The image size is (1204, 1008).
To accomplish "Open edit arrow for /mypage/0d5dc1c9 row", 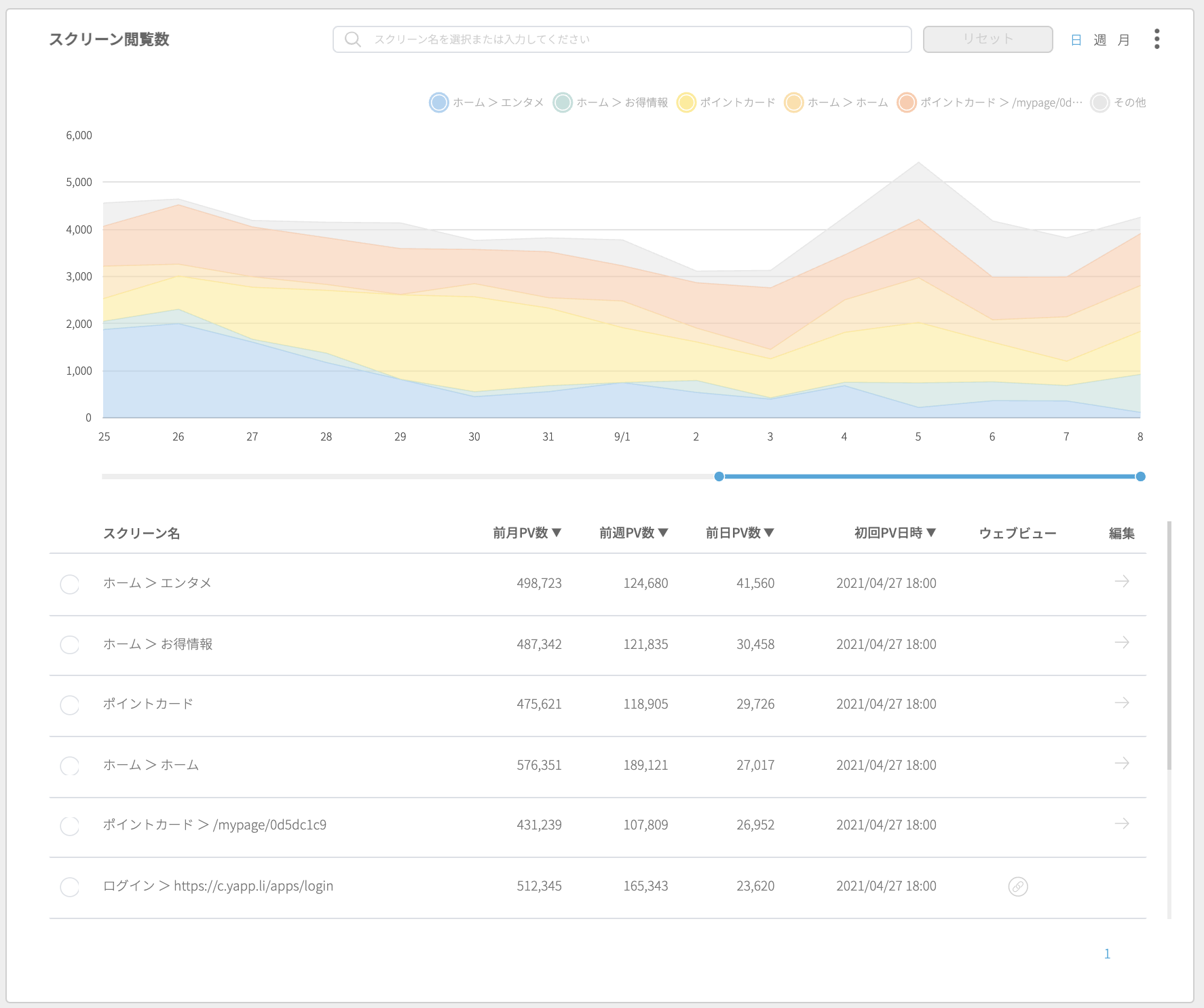I will coord(1122,823).
